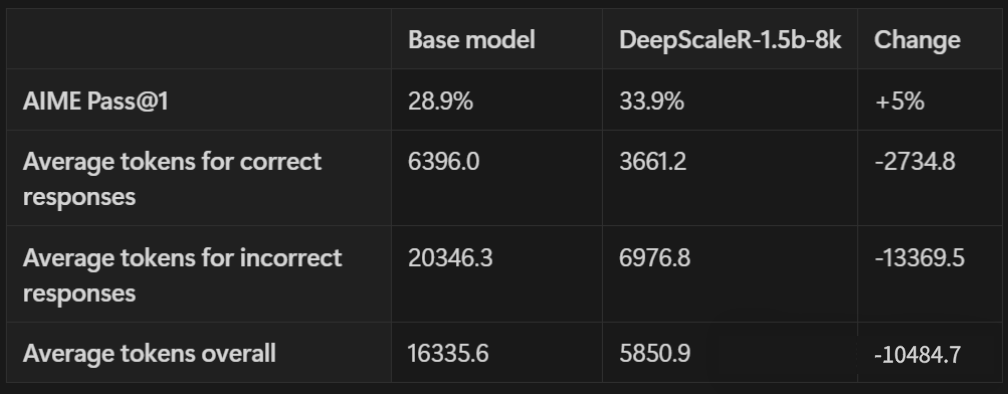
Task: Click the -10484.7 change value
Action: tap(917, 354)
